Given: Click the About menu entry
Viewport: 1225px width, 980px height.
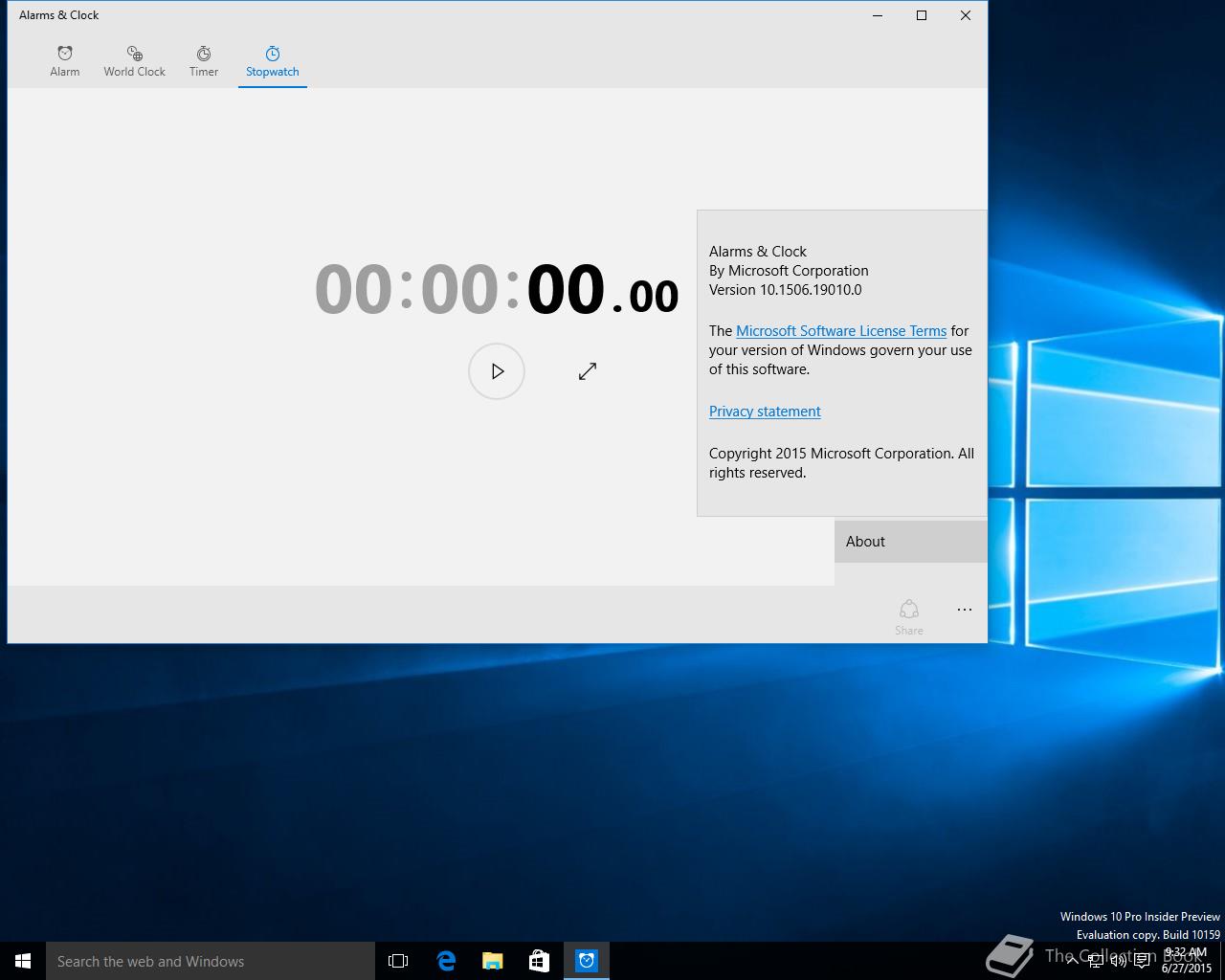Looking at the screenshot, I should 910,542.
